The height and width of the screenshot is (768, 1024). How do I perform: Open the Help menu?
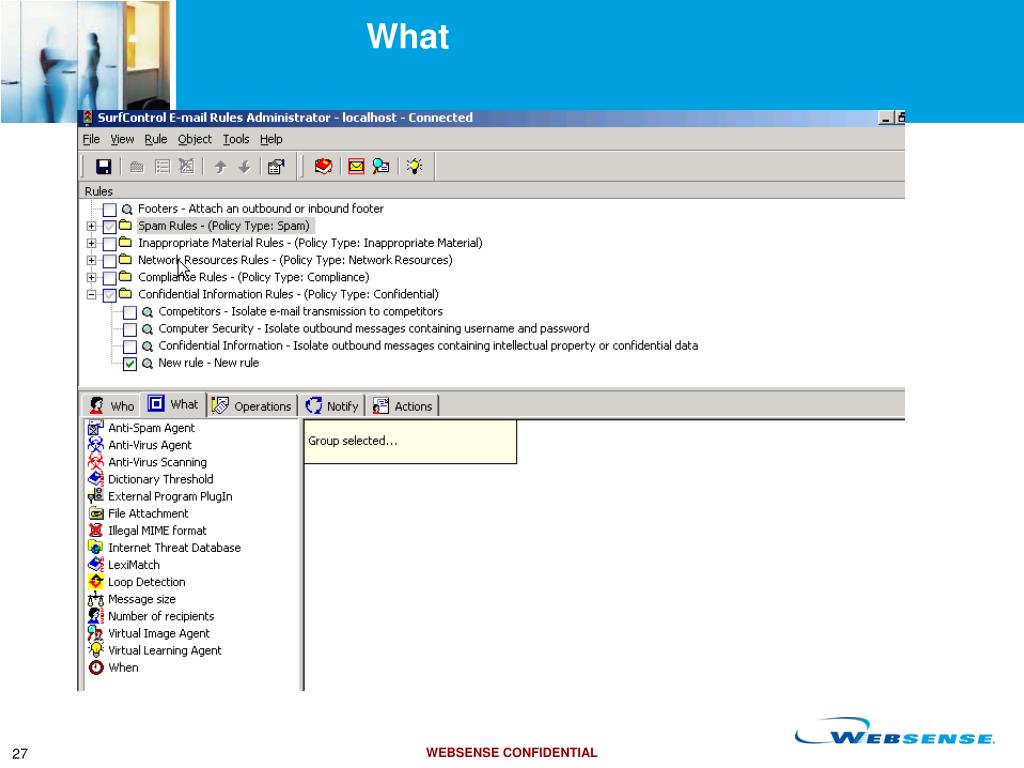pos(271,139)
